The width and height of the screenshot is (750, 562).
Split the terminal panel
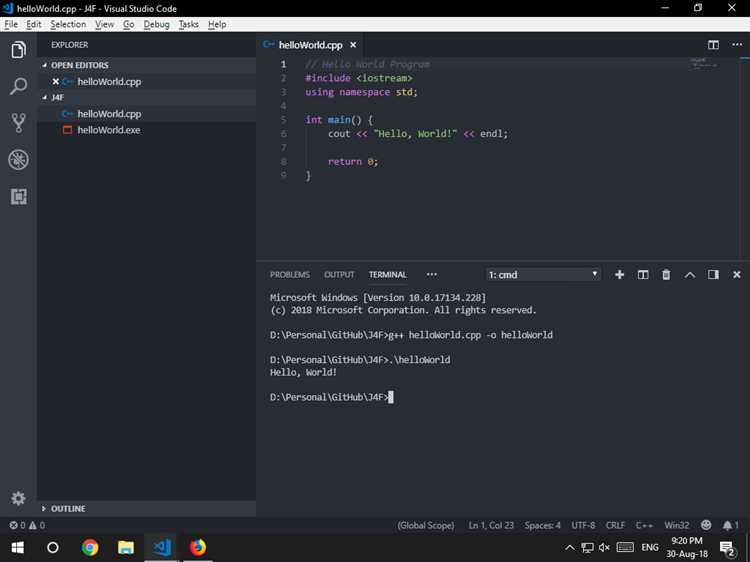(643, 275)
